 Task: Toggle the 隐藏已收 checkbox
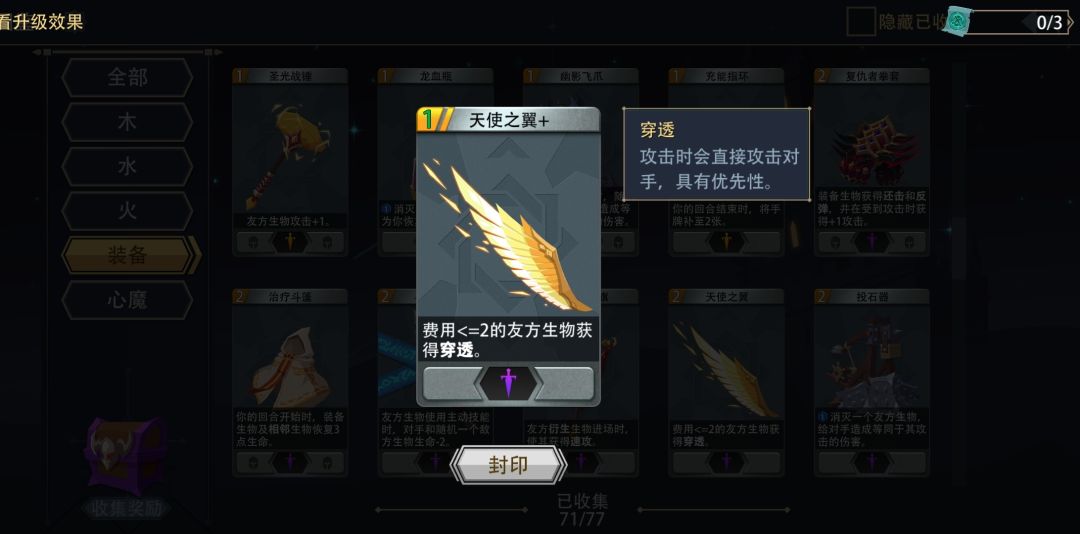pyautogui.click(x=861, y=21)
